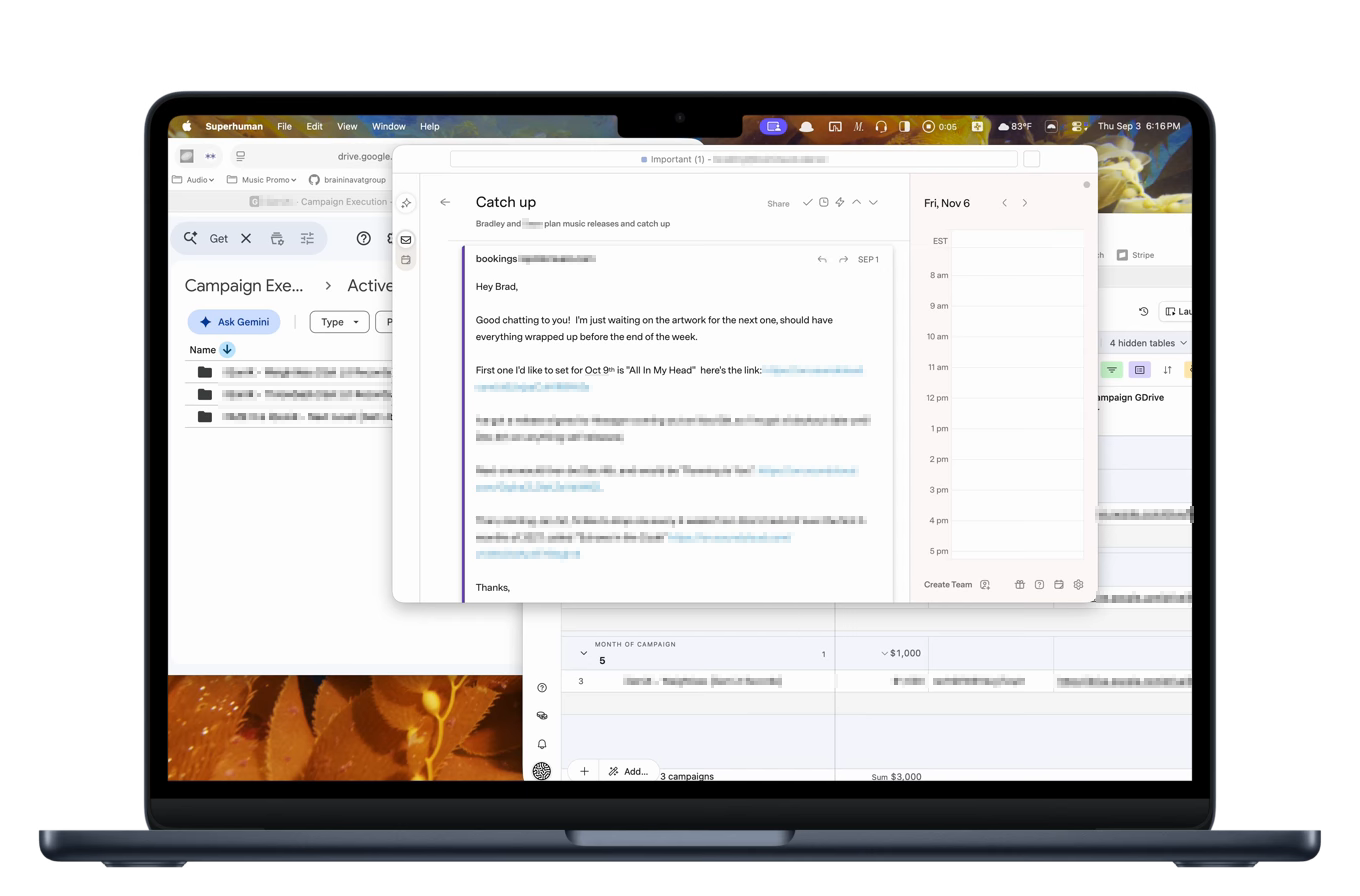Go to previous conversation with up chevron
The image size is (1360, 896).
click(x=857, y=202)
